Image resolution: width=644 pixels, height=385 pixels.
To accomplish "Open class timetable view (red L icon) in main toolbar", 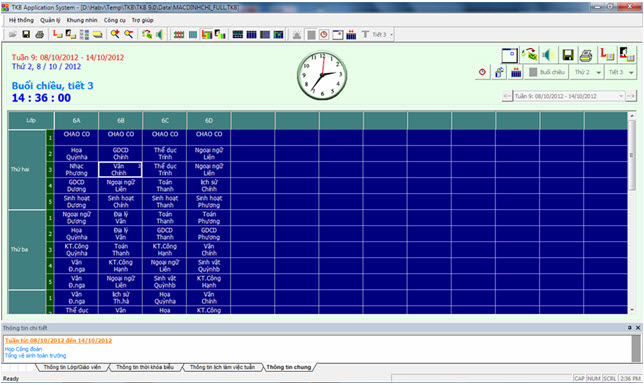I will click(58, 35).
